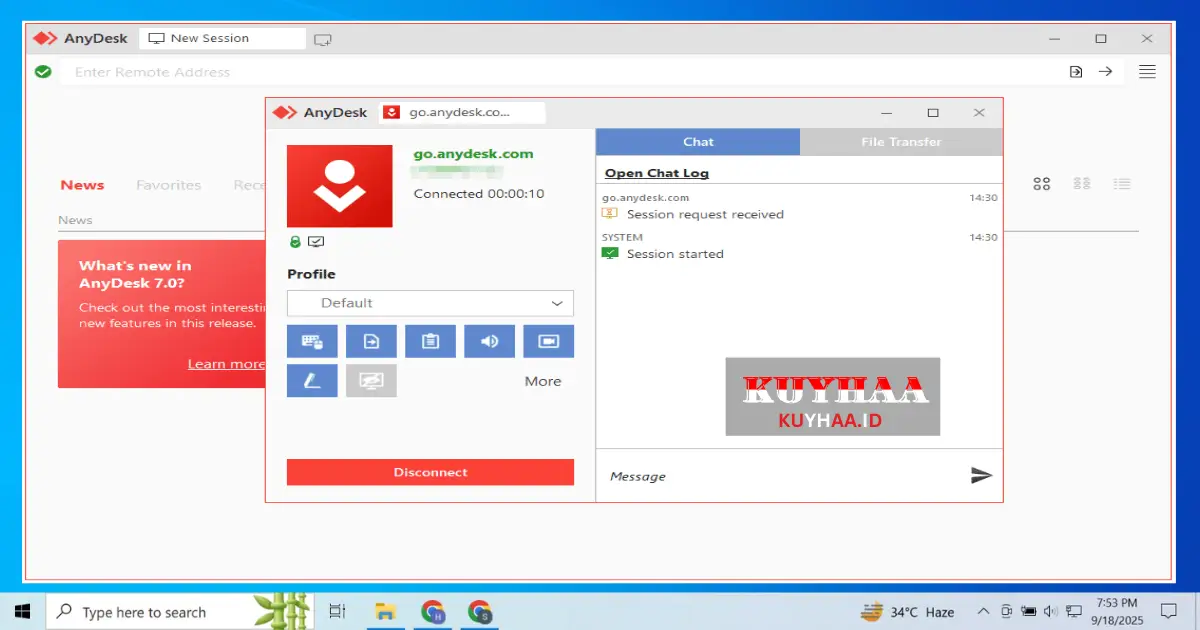Toggle whiteboard drawing permission button

312,381
